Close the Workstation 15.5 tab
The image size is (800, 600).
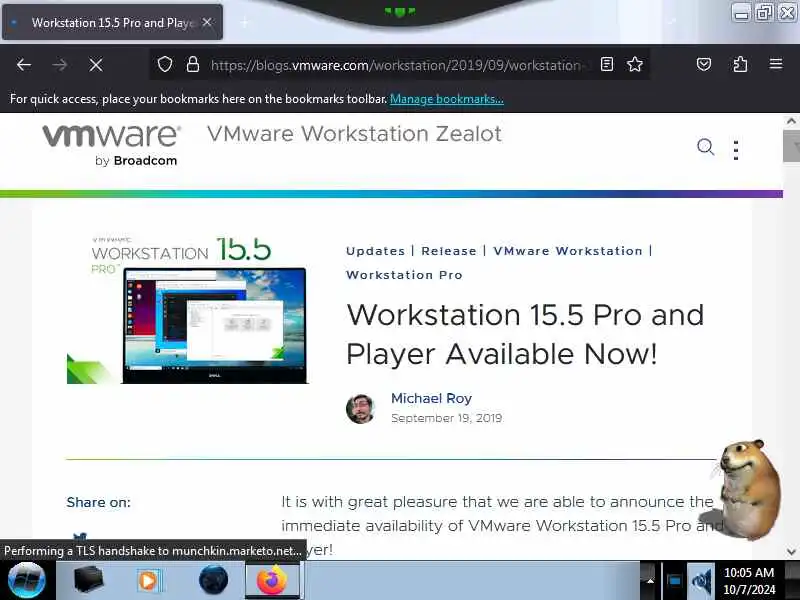coord(207,22)
